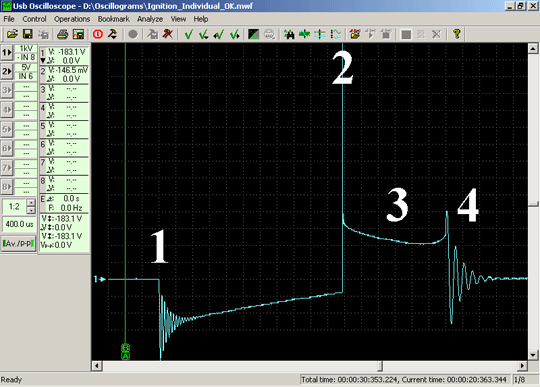Click the vertical scrollbar thumb beside the waveform
Image resolution: width=540 pixels, height=387 pixels.
pos(533,204)
